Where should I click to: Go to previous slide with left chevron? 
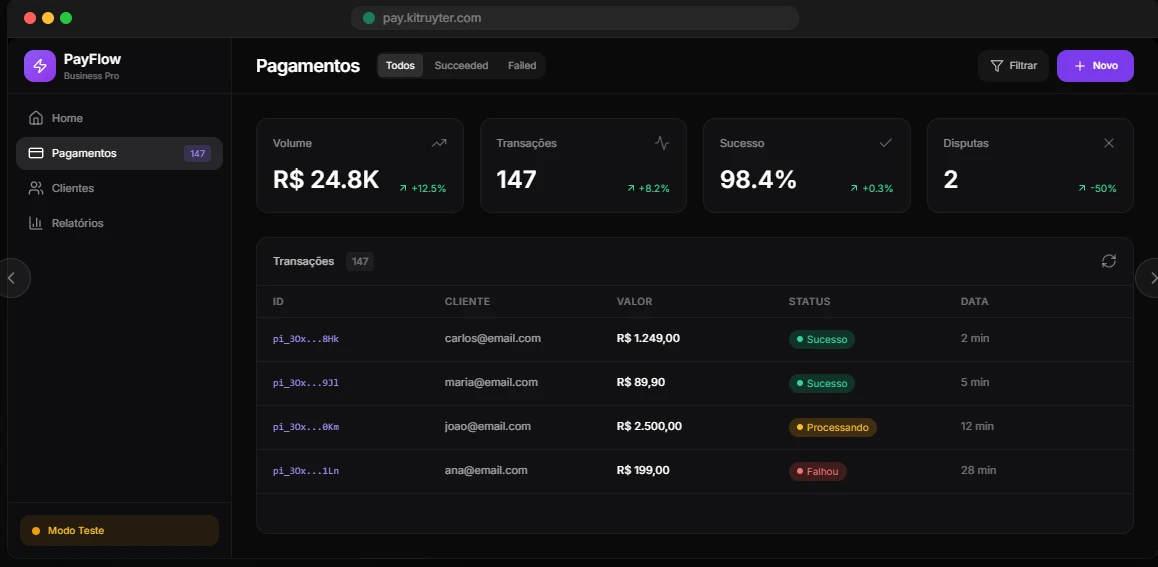(x=12, y=278)
